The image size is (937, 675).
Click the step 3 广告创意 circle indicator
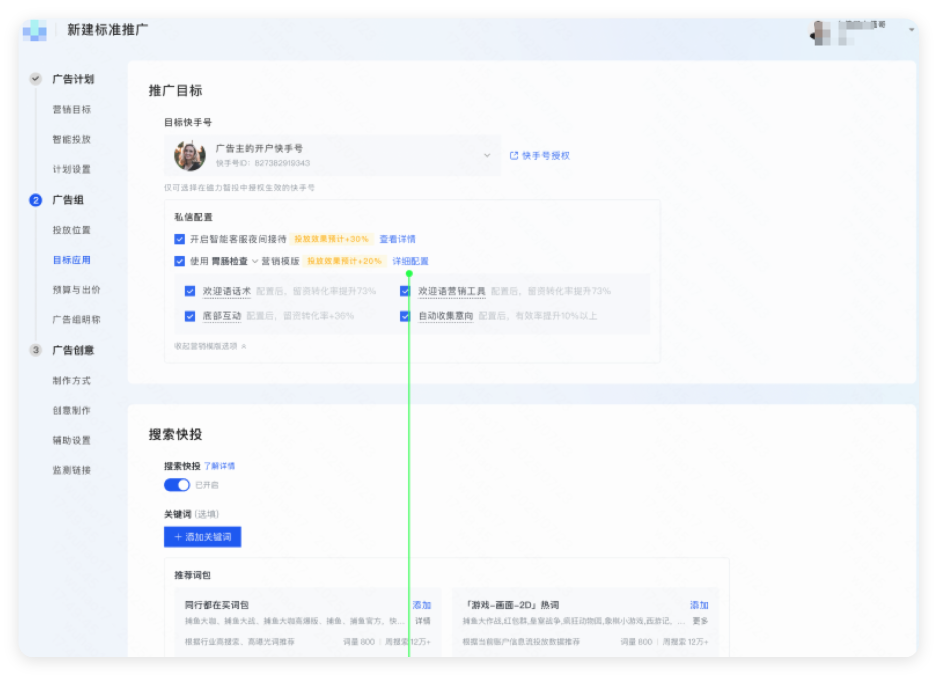[x=36, y=351]
